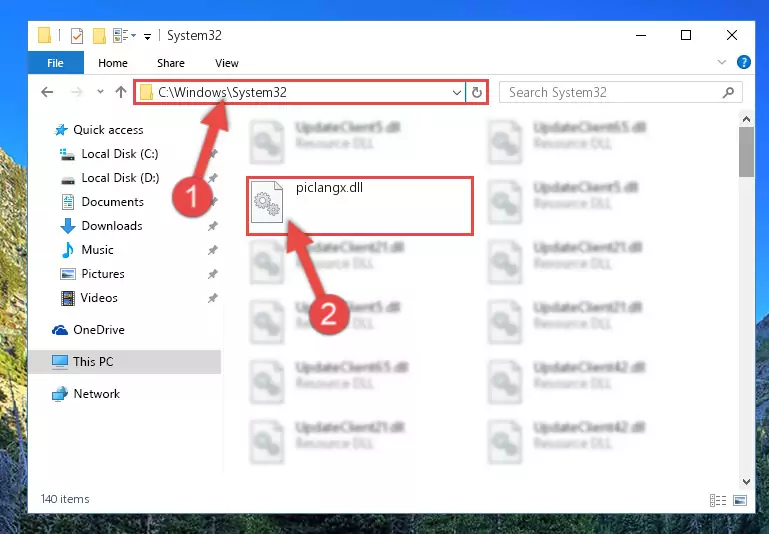Go up one folder level
Viewport: 769px width, 534px height.
[x=121, y=92]
